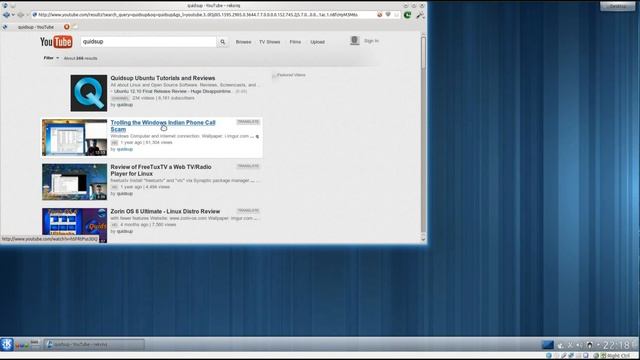Open the KDE application launcher
The image size is (640, 360).
click(7, 344)
